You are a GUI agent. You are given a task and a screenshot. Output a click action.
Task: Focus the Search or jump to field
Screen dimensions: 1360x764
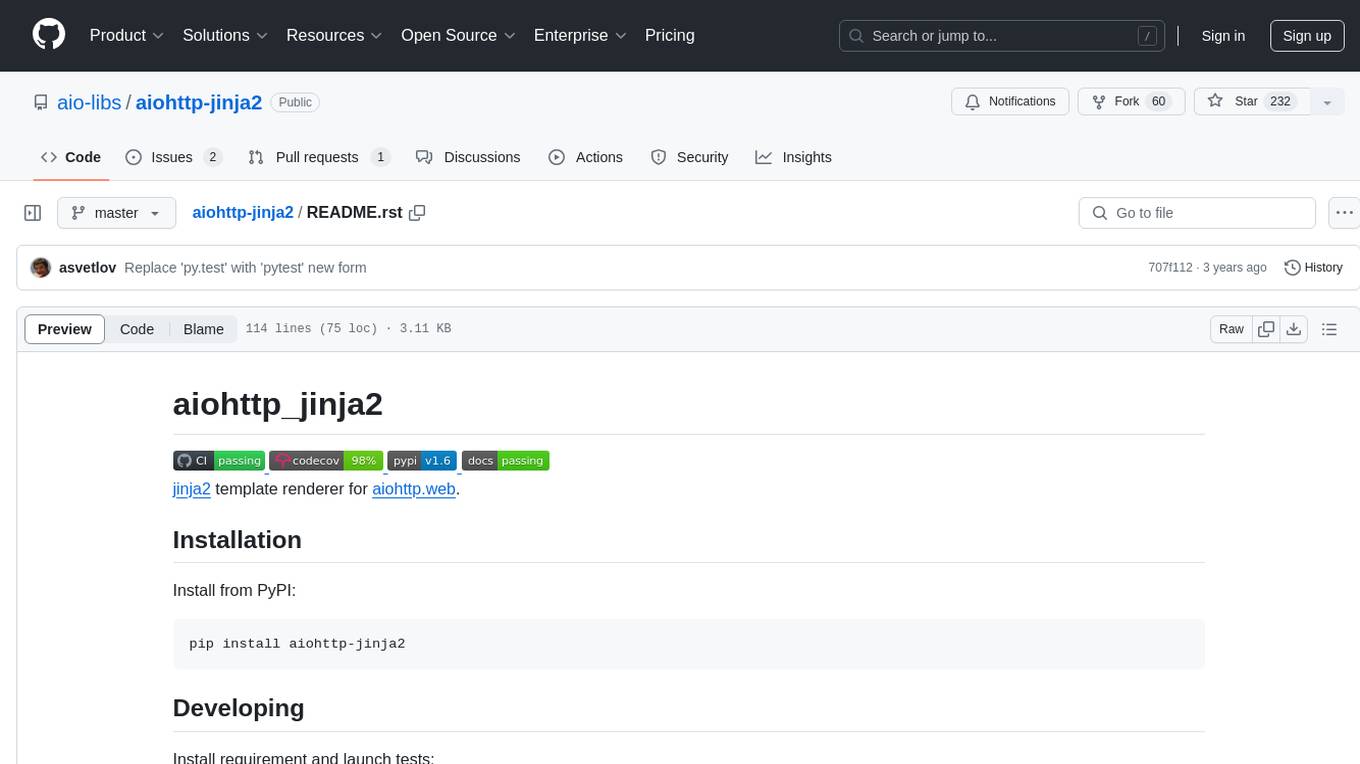[x=1001, y=36]
